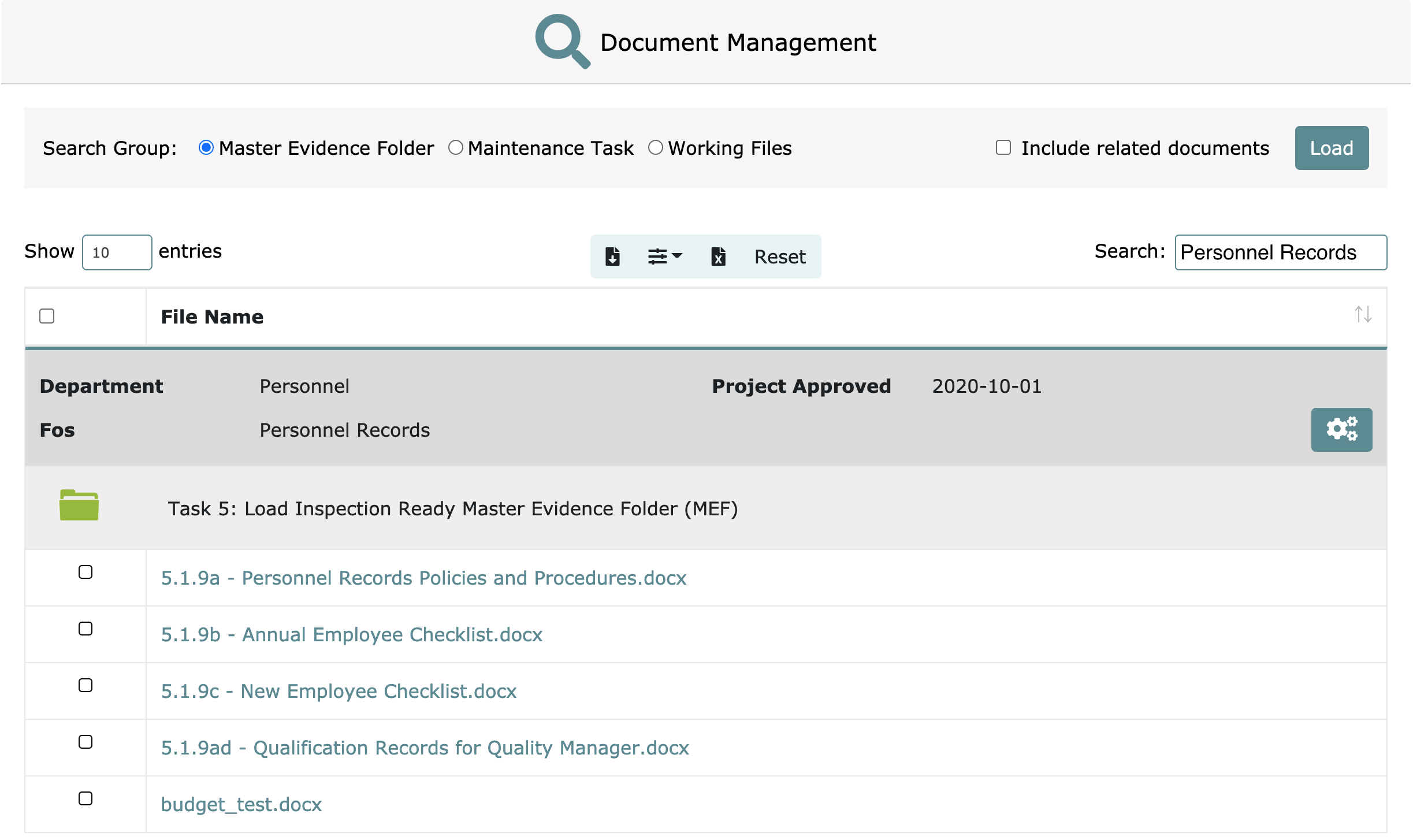Tick checkbox for Annual Employee Checklist
Image resolution: width=1413 pixels, height=840 pixels.
click(x=85, y=629)
